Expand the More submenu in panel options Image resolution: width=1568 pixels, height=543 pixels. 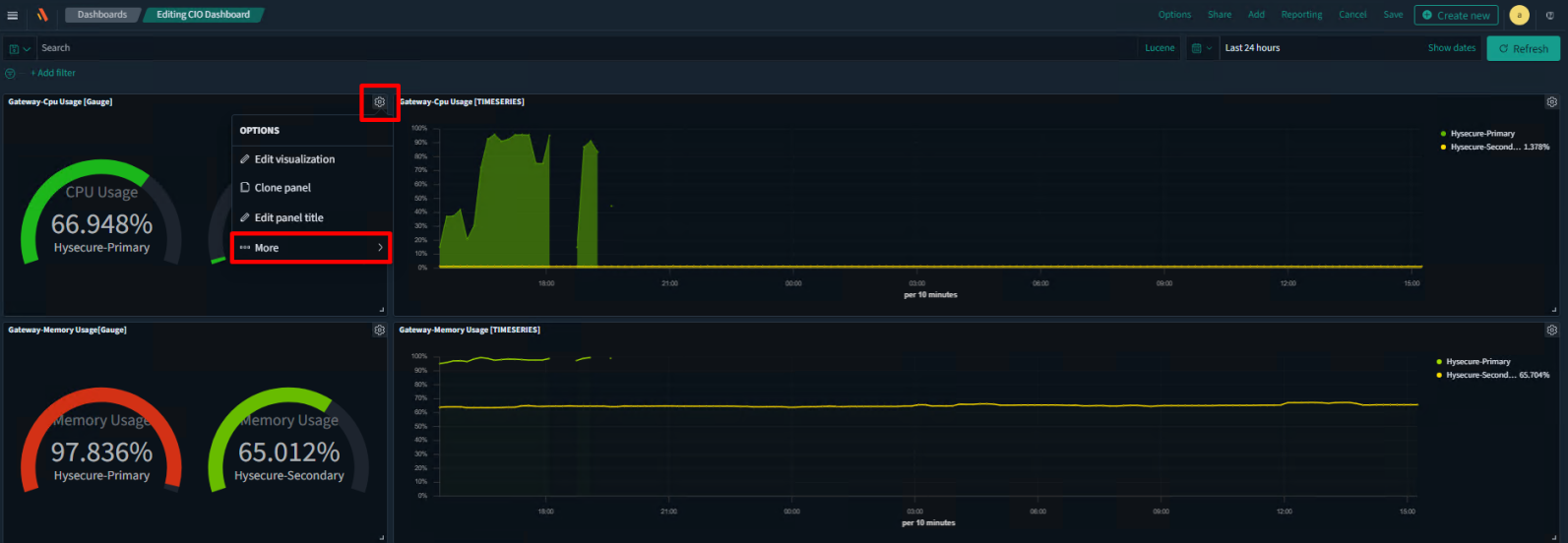pos(311,248)
